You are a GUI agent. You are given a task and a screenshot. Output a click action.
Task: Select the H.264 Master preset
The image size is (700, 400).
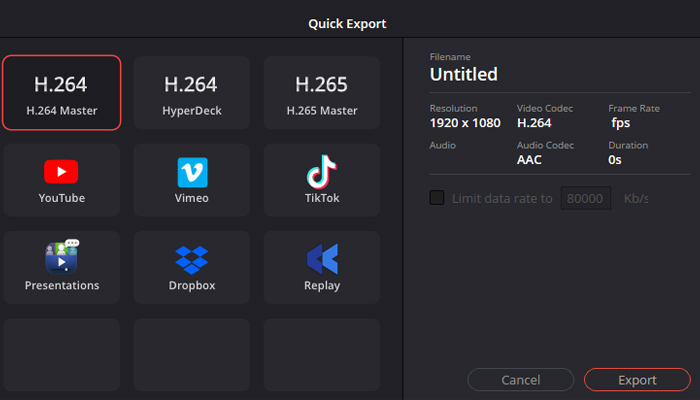(62, 93)
